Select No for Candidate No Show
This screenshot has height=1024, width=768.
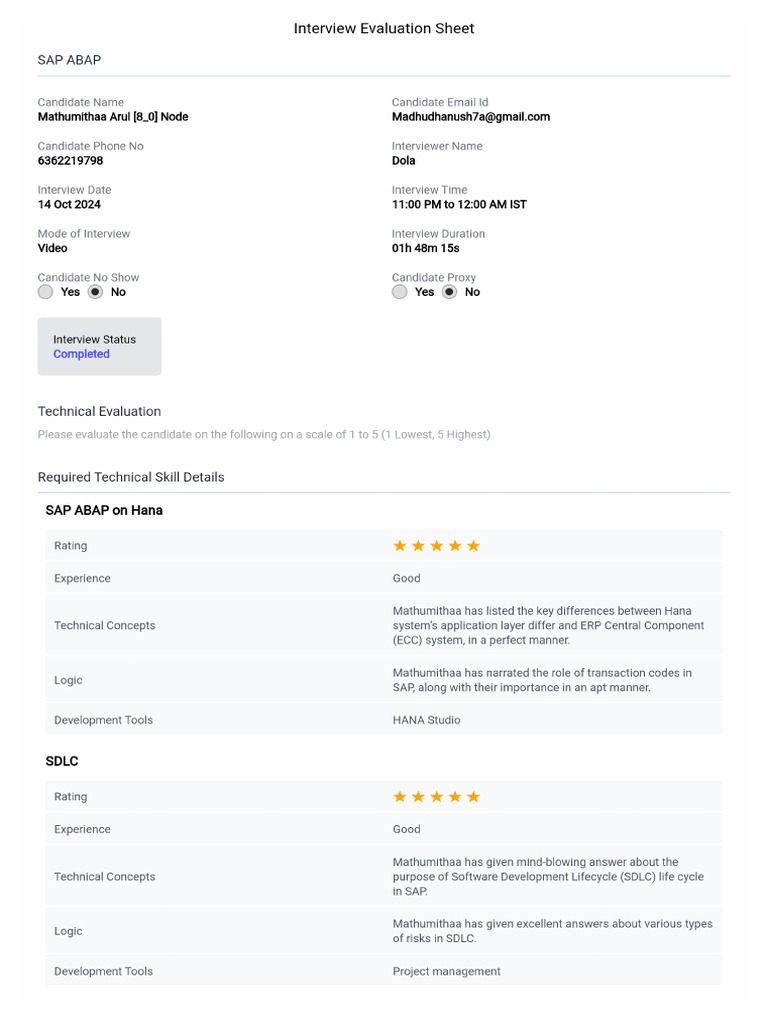click(x=95, y=292)
